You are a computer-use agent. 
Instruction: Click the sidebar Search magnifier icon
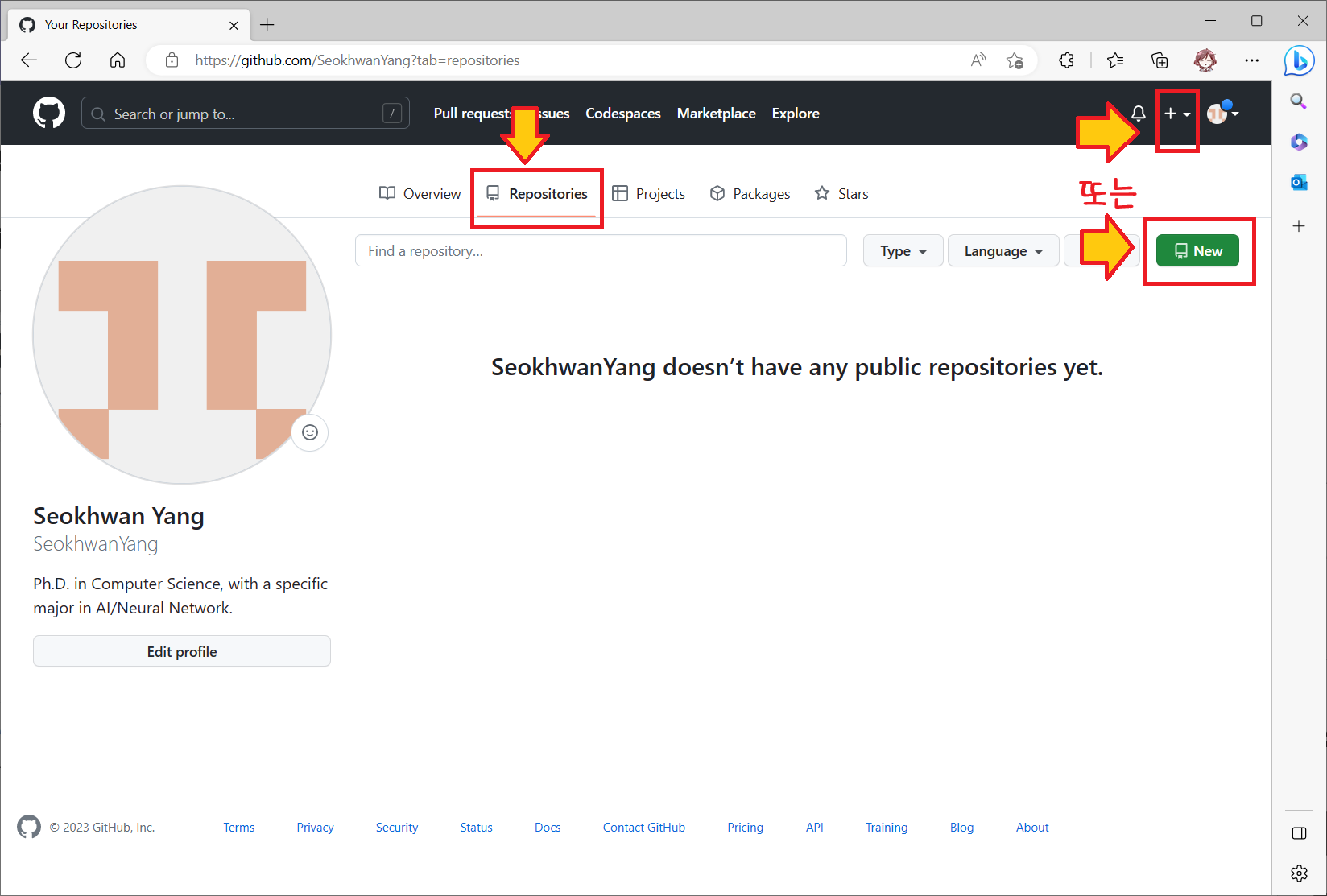tap(1299, 101)
